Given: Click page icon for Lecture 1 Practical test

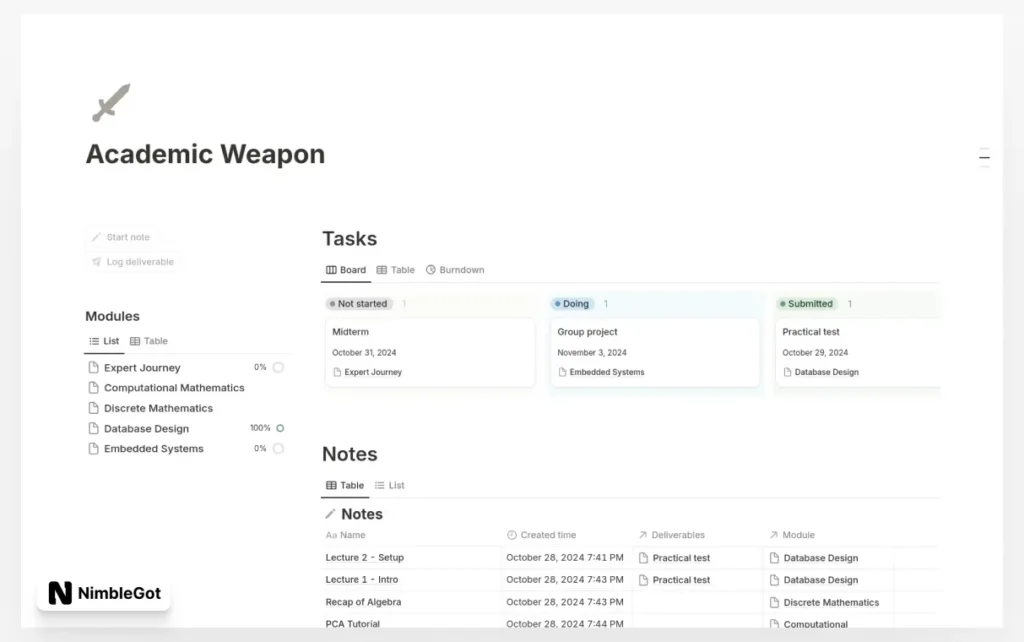Looking at the screenshot, I should coord(643,580).
